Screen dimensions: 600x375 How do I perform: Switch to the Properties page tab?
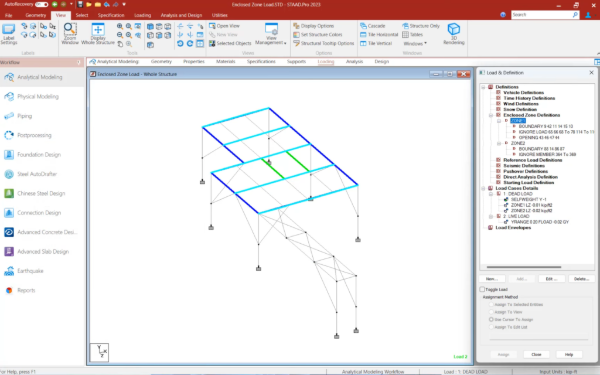click(194, 62)
